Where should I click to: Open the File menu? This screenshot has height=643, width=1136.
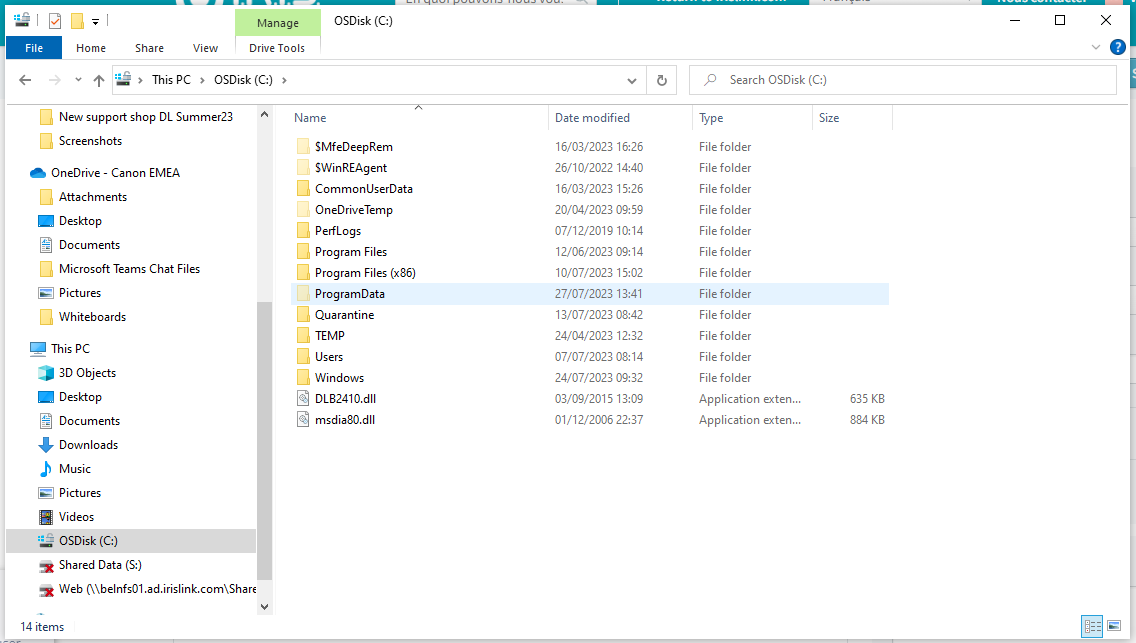pyautogui.click(x=34, y=47)
